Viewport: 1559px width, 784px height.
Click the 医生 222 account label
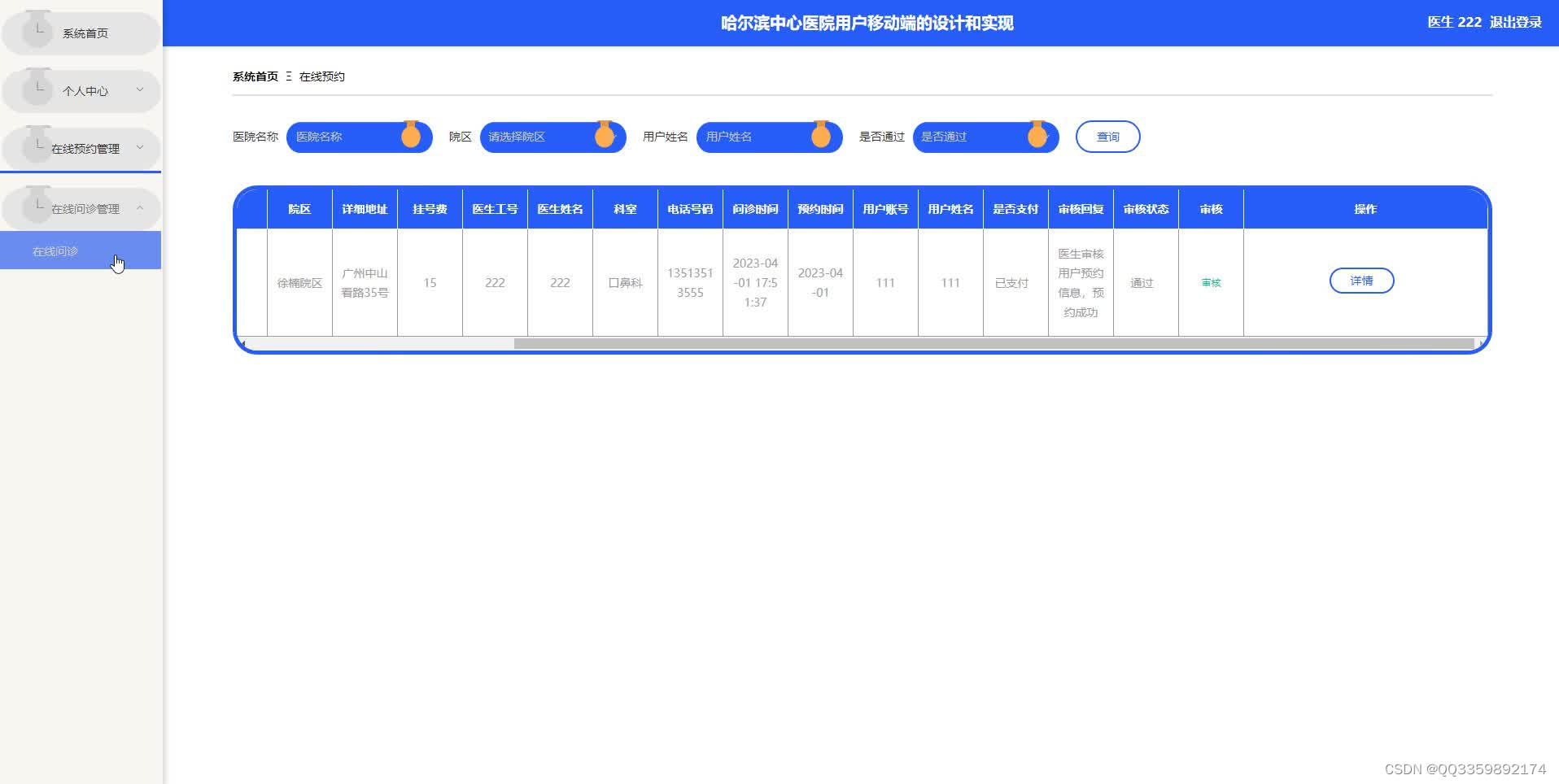click(1454, 22)
